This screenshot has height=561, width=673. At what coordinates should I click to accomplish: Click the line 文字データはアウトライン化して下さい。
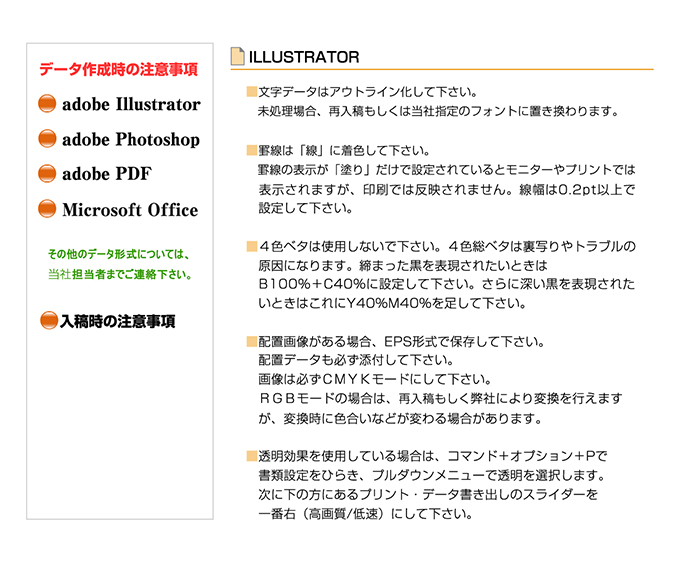click(x=368, y=92)
